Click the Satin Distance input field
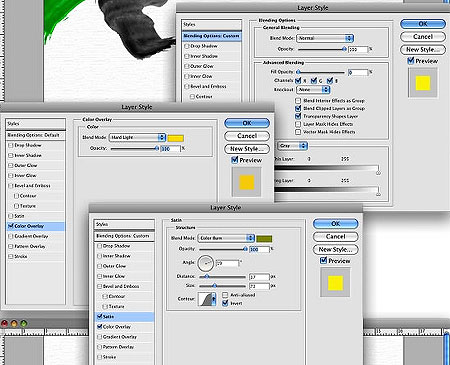This screenshot has width=450, height=365. [259, 277]
